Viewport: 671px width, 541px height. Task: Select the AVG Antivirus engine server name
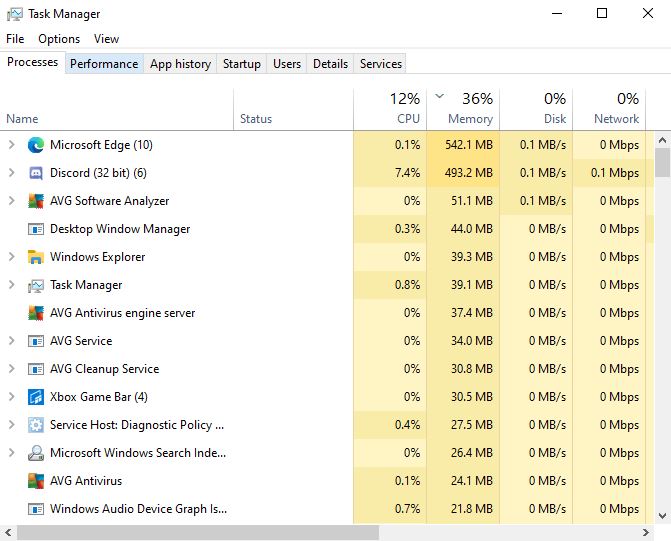[x=122, y=313]
